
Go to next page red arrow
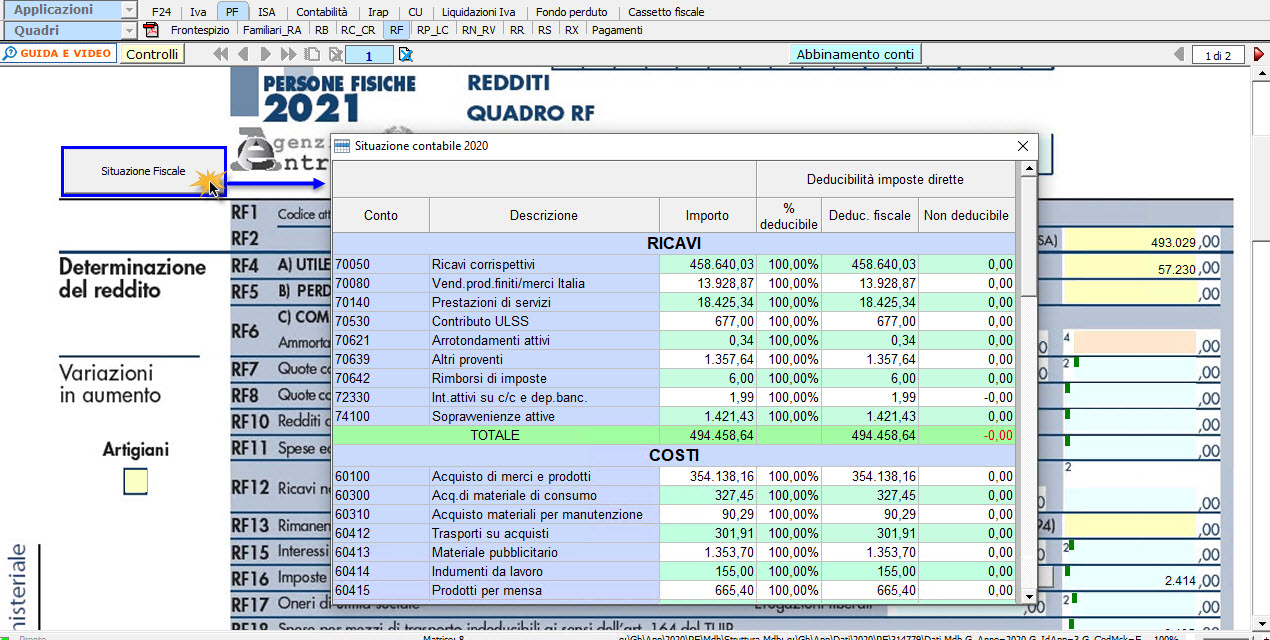tap(1259, 54)
